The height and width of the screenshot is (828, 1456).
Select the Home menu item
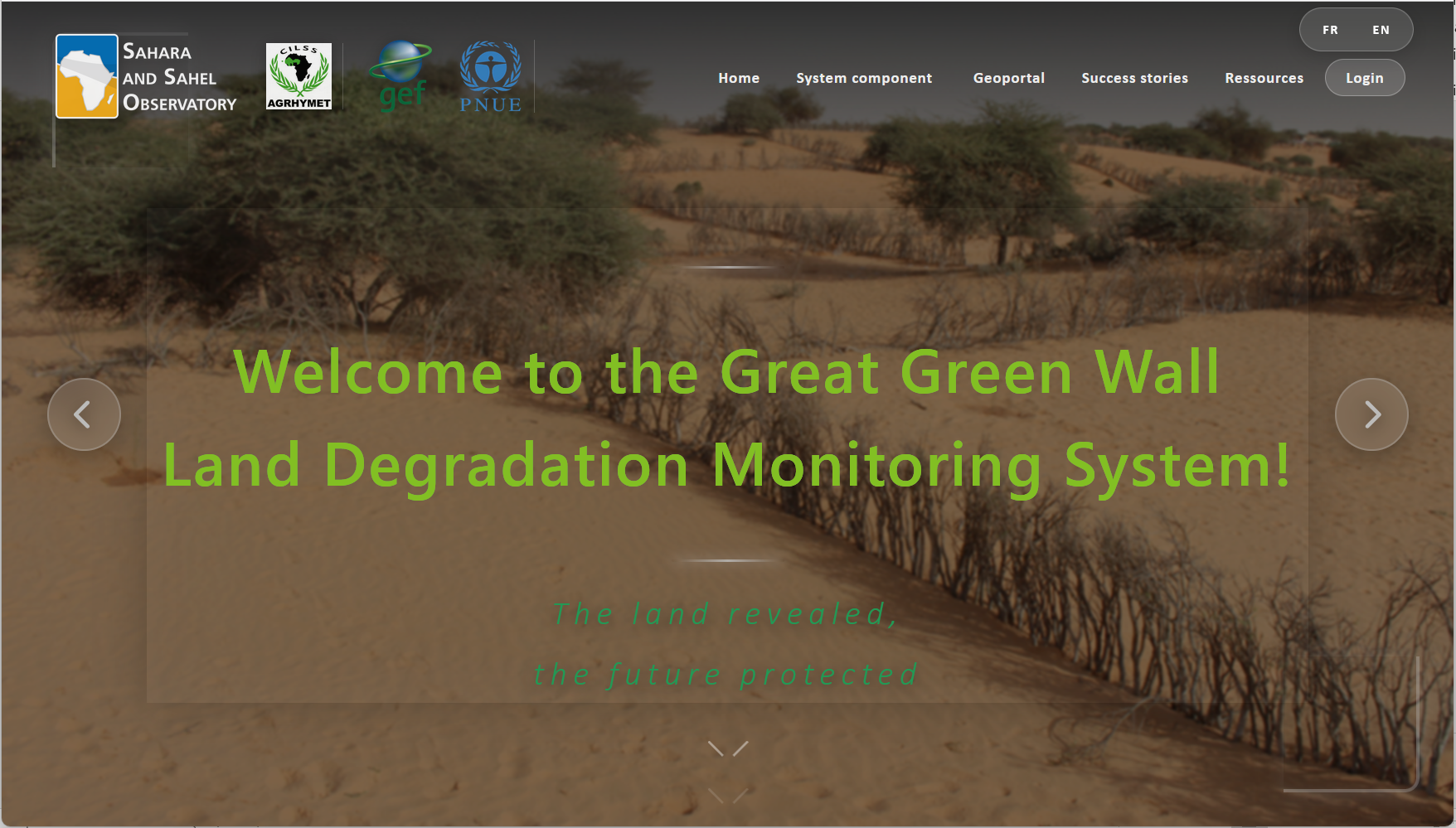pos(738,77)
